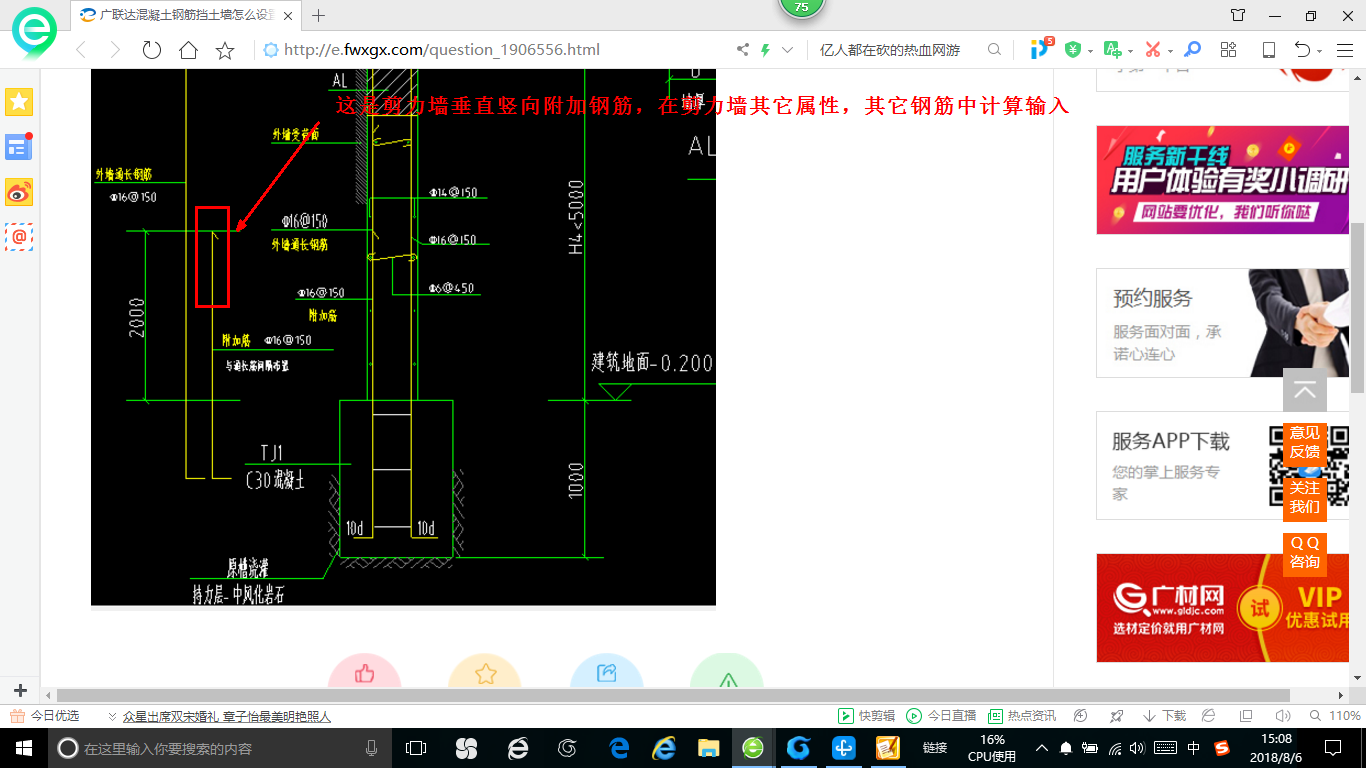Close the current browser tab
This screenshot has width=1366, height=768.
pyautogui.click(x=288, y=15)
